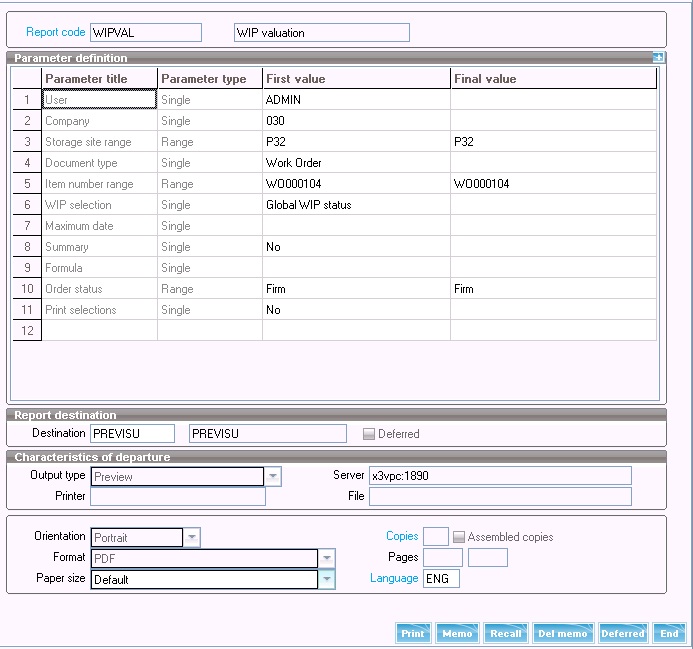
Task: Click the Copies link label
Action: tap(402, 536)
